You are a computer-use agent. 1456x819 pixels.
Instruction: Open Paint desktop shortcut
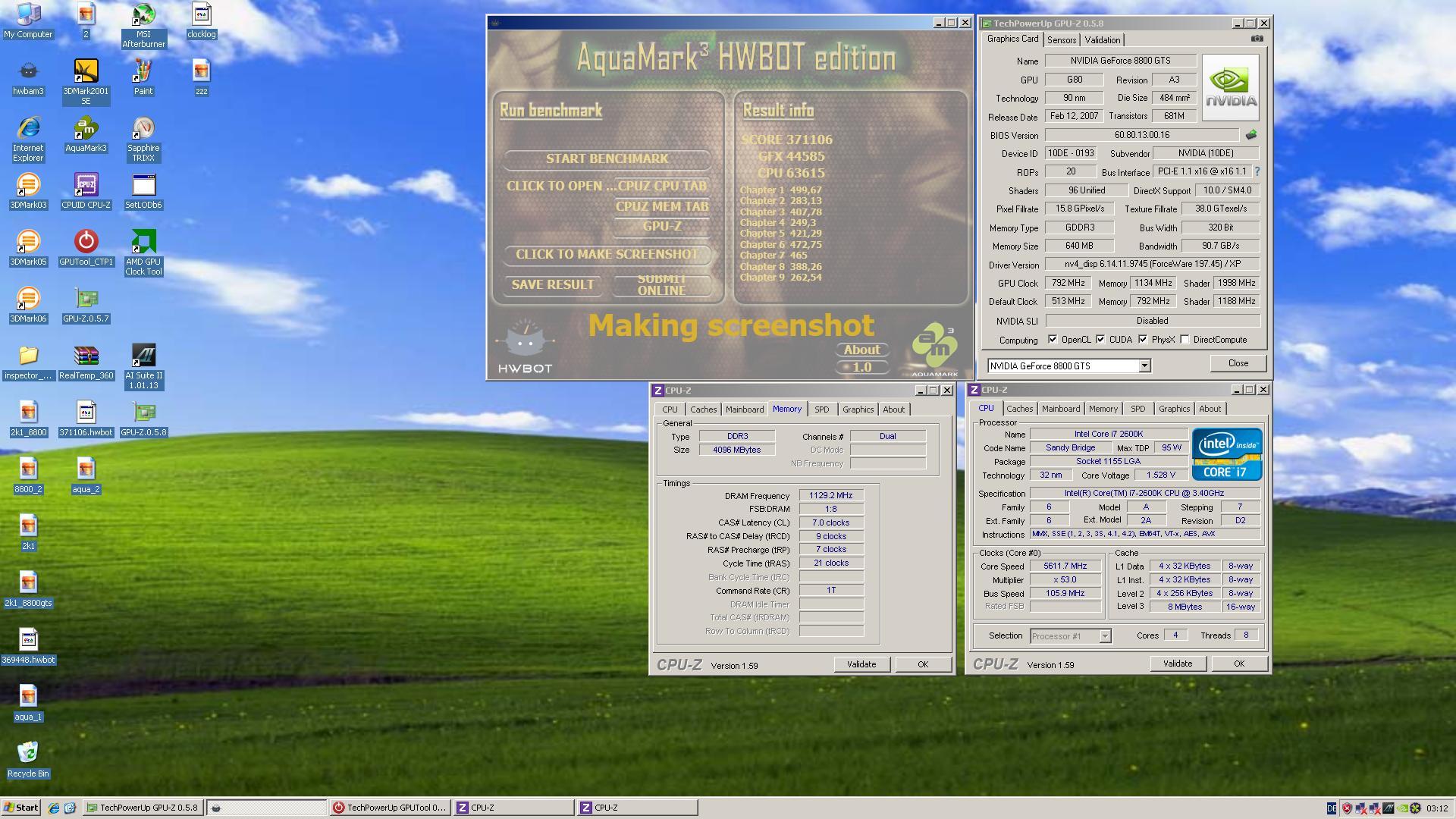pyautogui.click(x=143, y=77)
